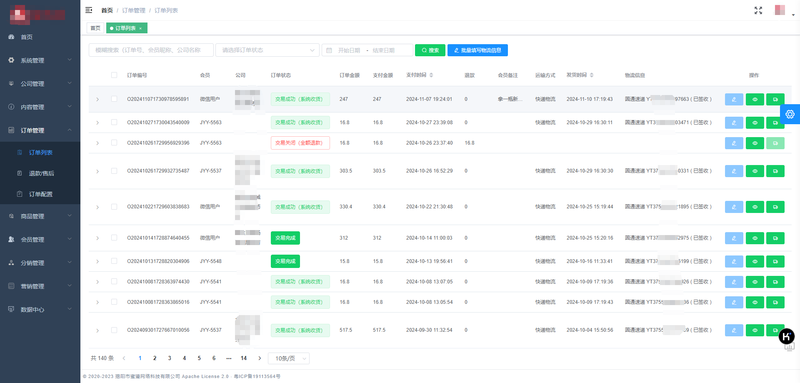800x383 pixels.
Task: Open the 开始日期 start date picker
Action: (x=349, y=50)
